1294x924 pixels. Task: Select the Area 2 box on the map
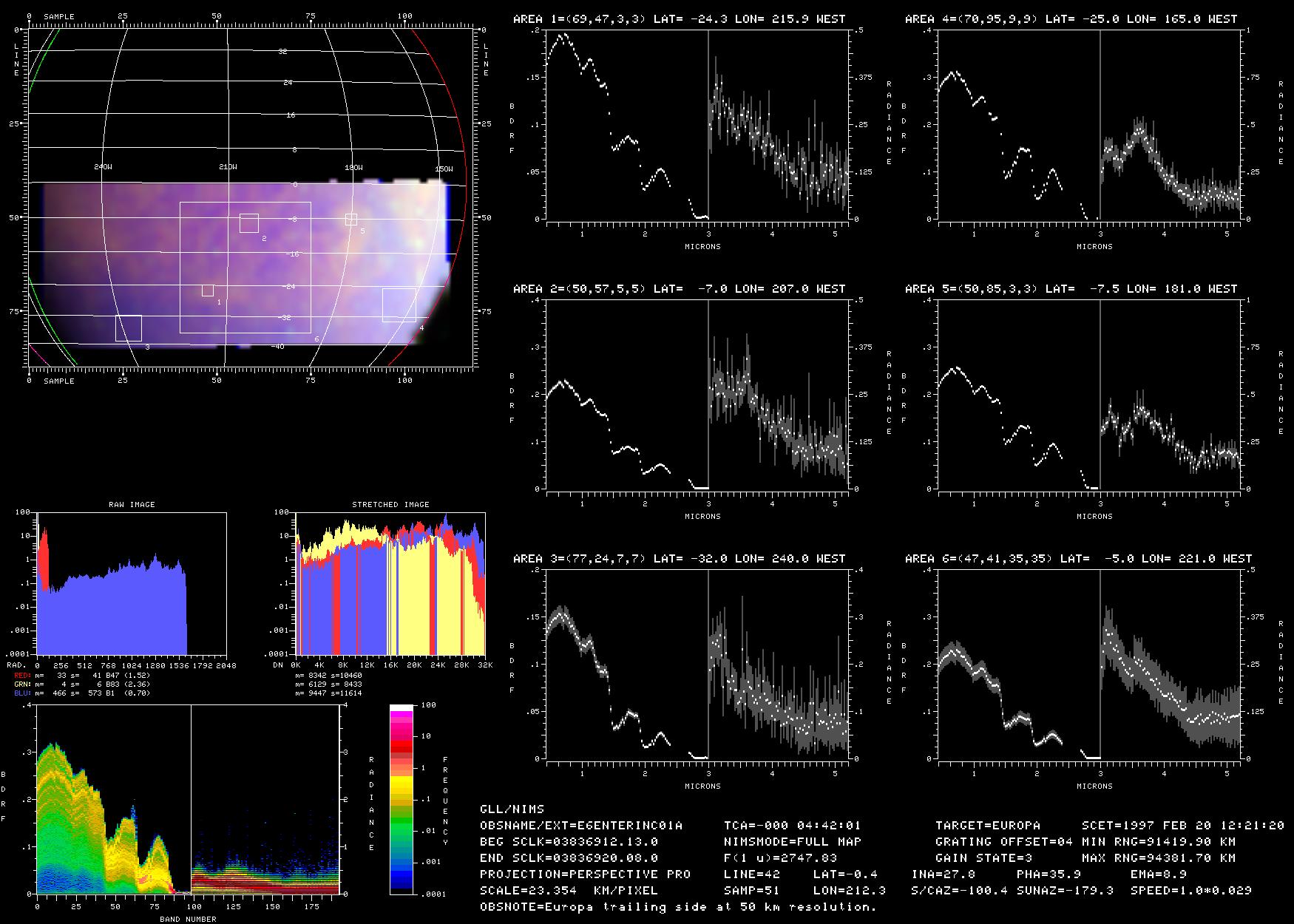(249, 223)
